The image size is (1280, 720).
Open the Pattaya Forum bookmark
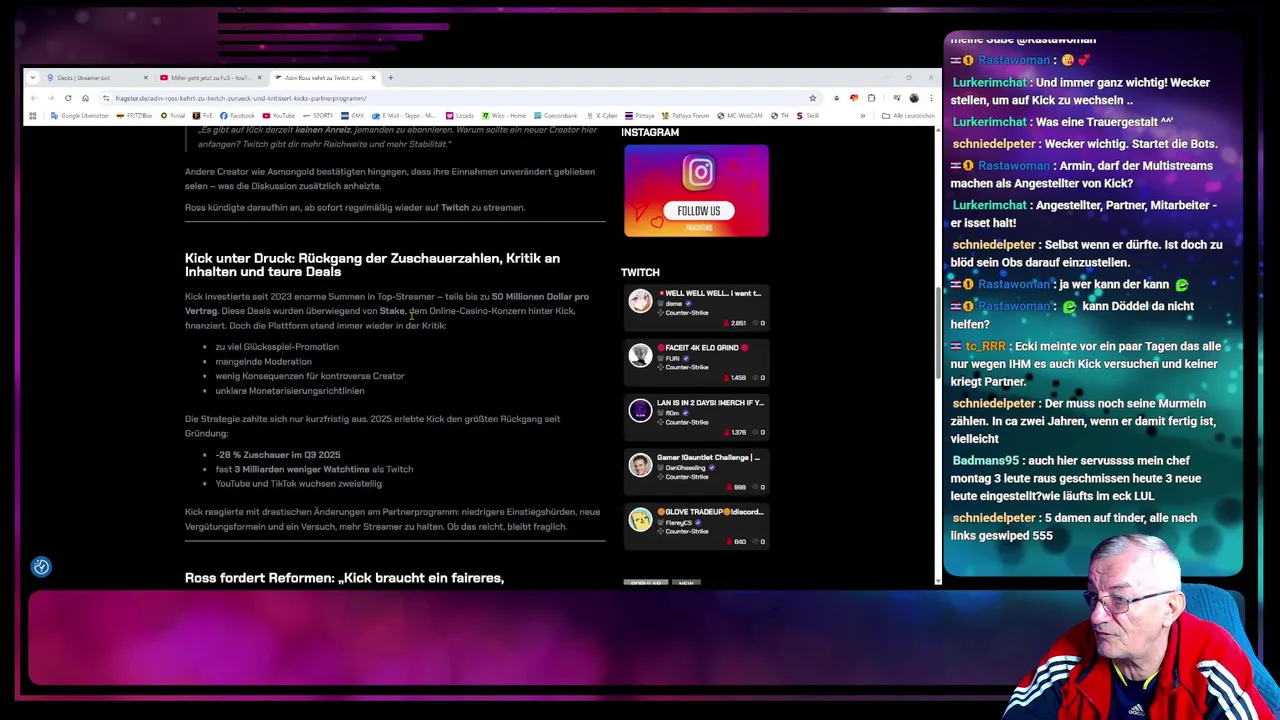[687, 116]
